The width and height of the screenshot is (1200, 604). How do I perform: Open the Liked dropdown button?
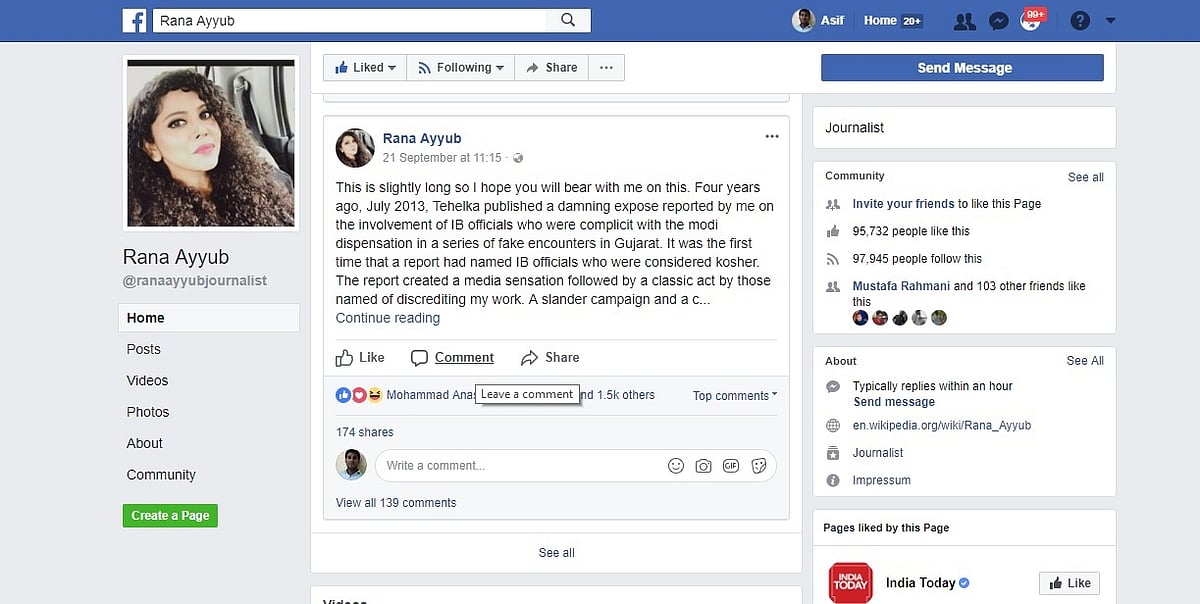[365, 68]
